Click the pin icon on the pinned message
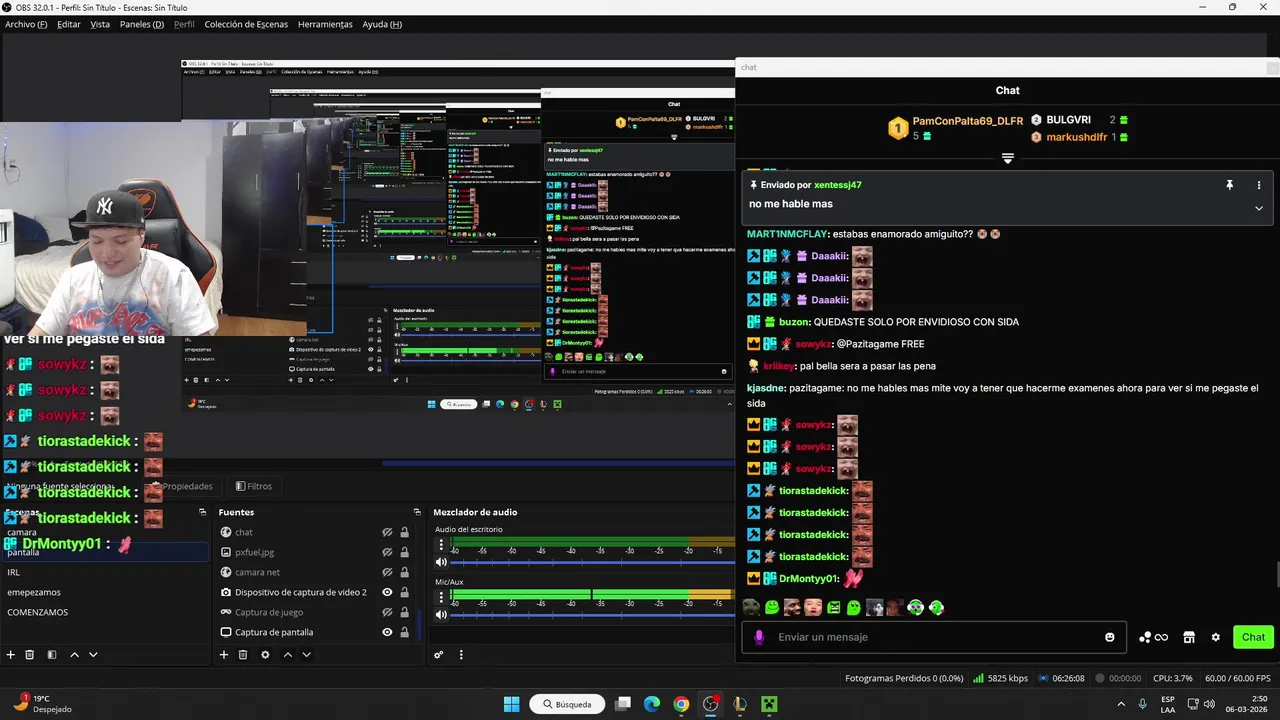Screen dimensions: 1280x720 [x=1230, y=185]
